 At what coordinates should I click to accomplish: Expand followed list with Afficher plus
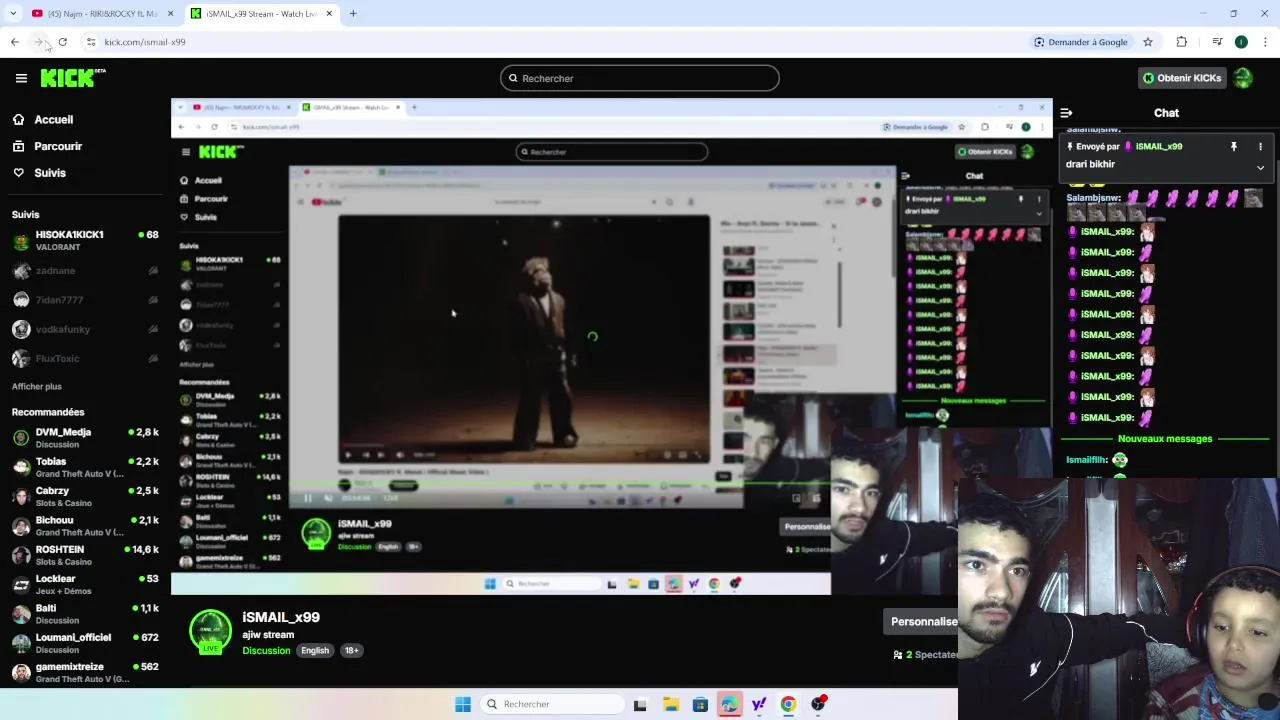(37, 386)
